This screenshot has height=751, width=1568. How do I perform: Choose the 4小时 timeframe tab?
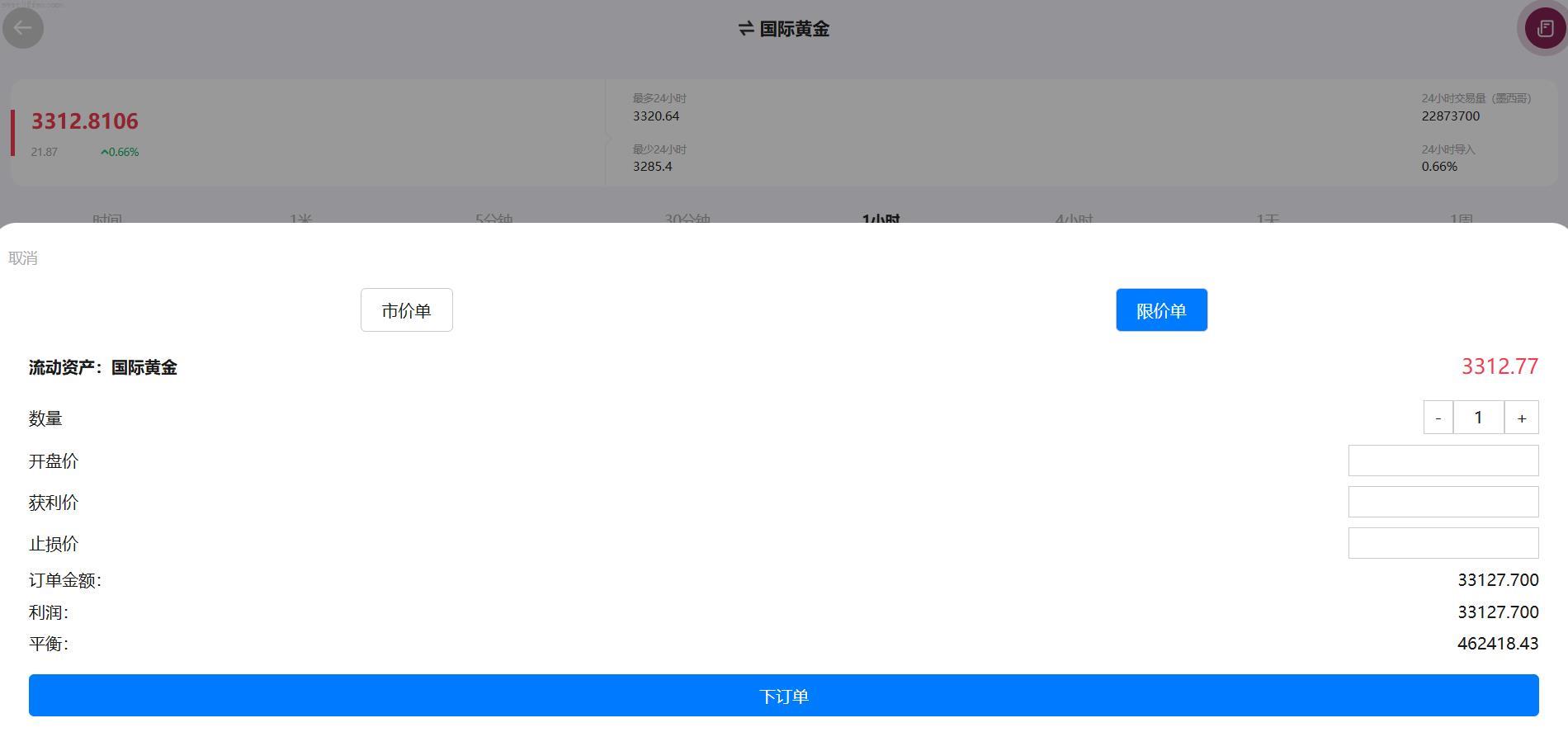tap(1074, 218)
